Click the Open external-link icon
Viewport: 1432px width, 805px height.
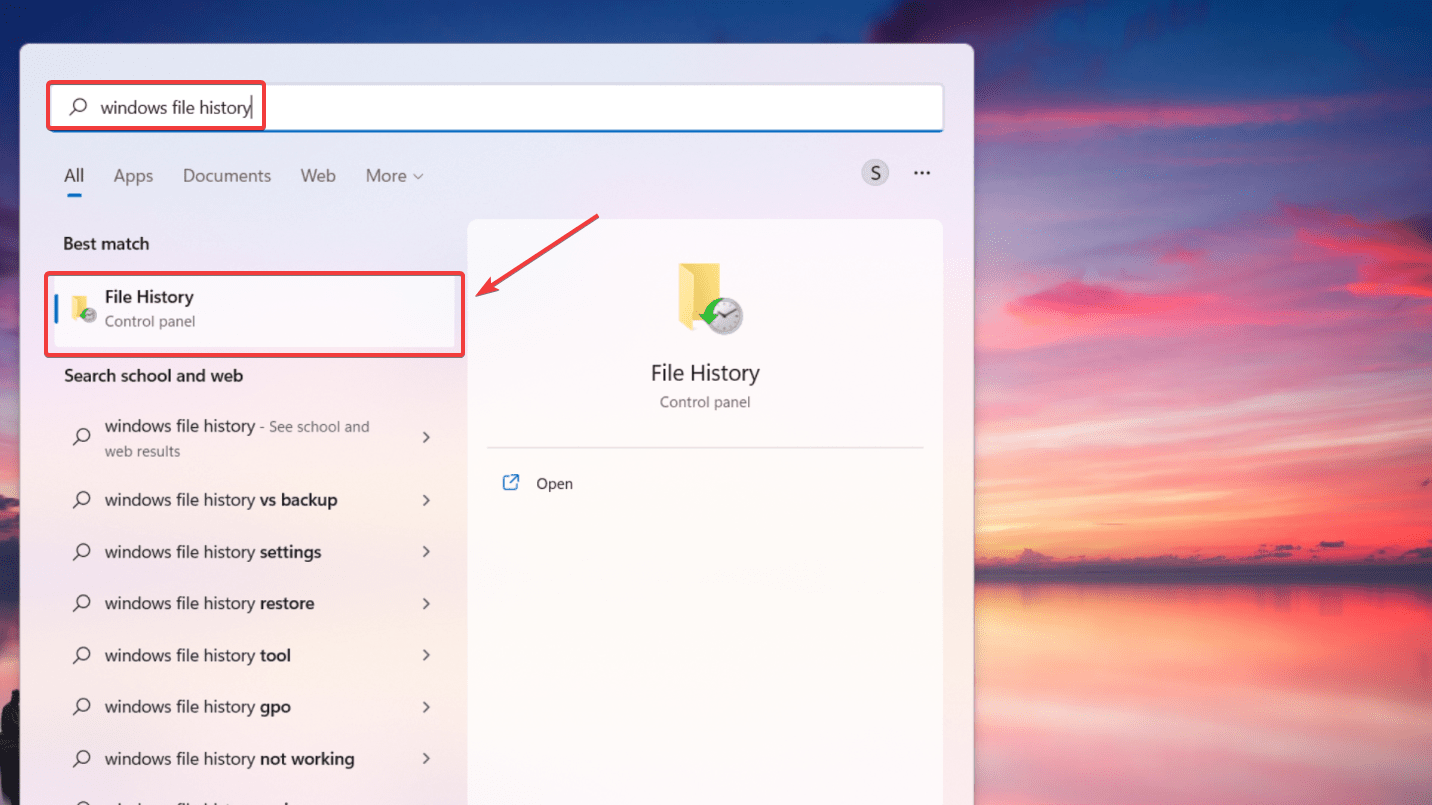point(511,483)
